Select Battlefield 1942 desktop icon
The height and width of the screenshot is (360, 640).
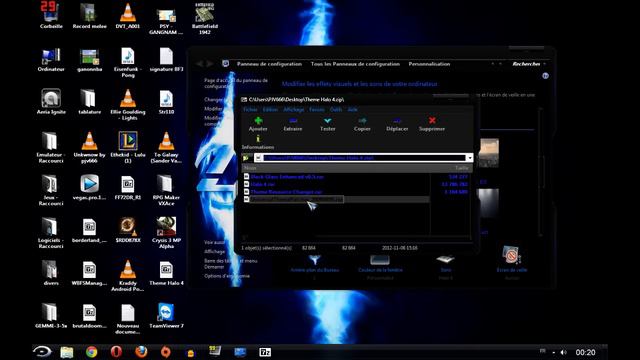tap(204, 18)
